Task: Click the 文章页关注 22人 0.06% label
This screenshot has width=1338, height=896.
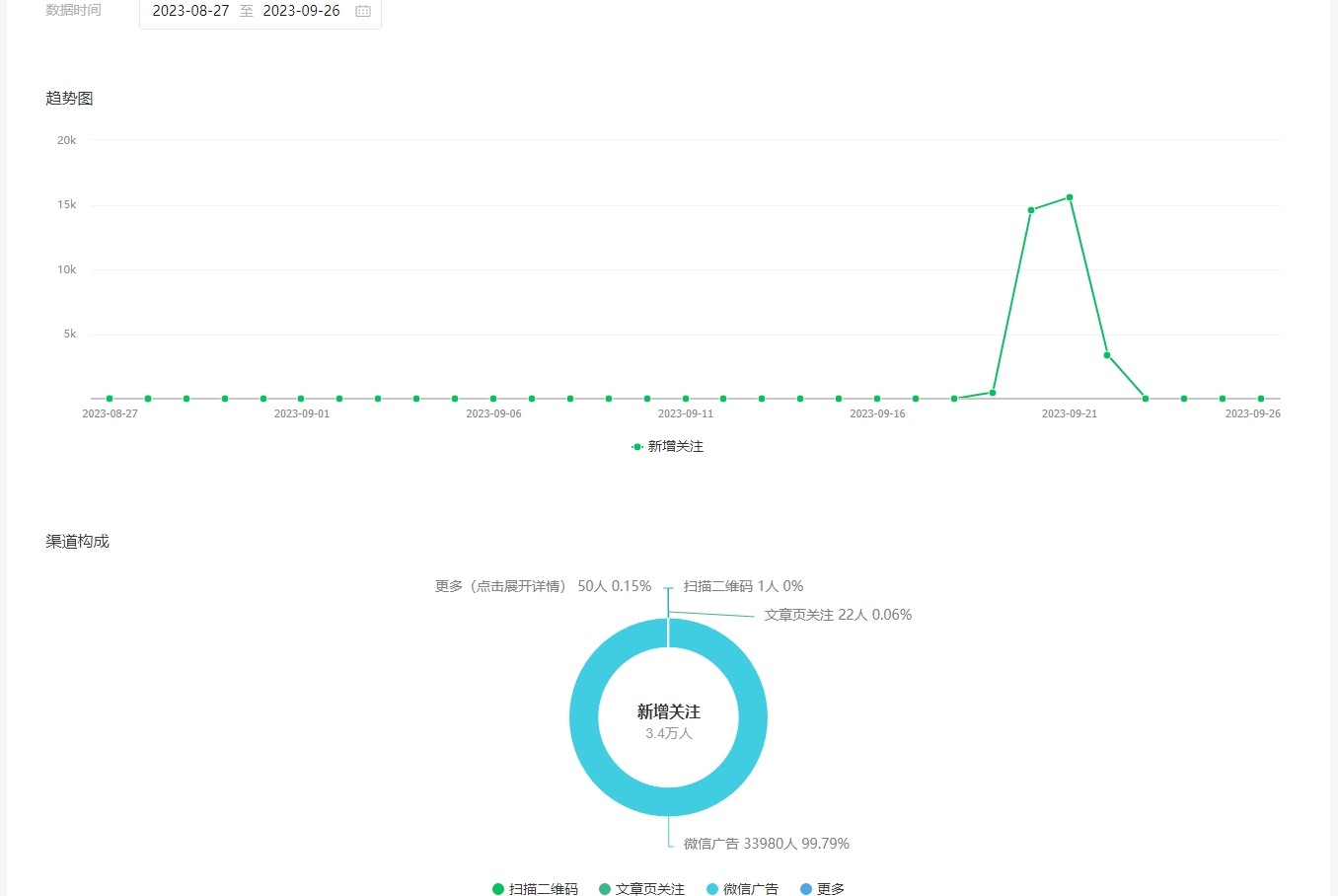Action: tap(838, 615)
